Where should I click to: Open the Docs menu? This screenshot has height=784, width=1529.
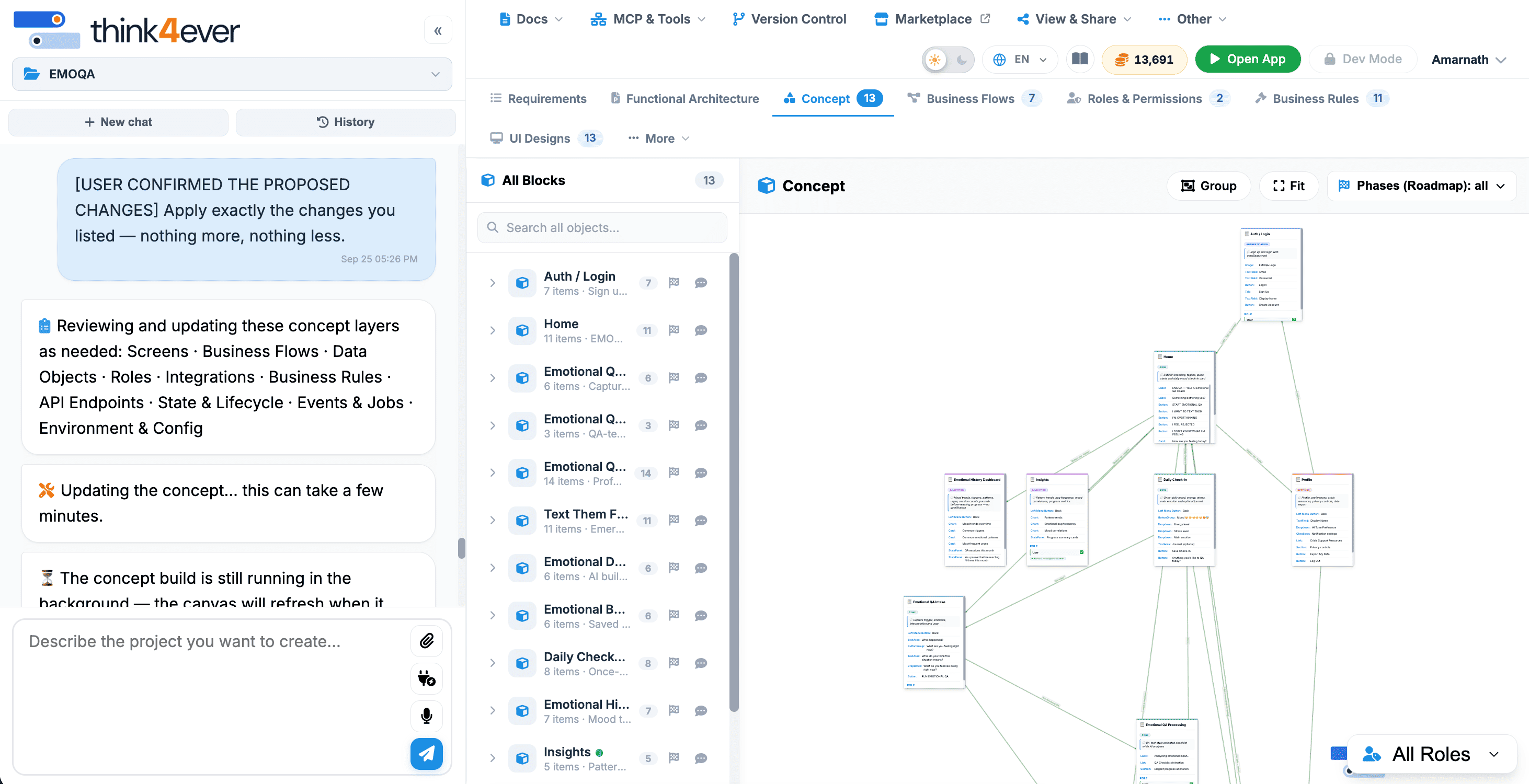531,19
